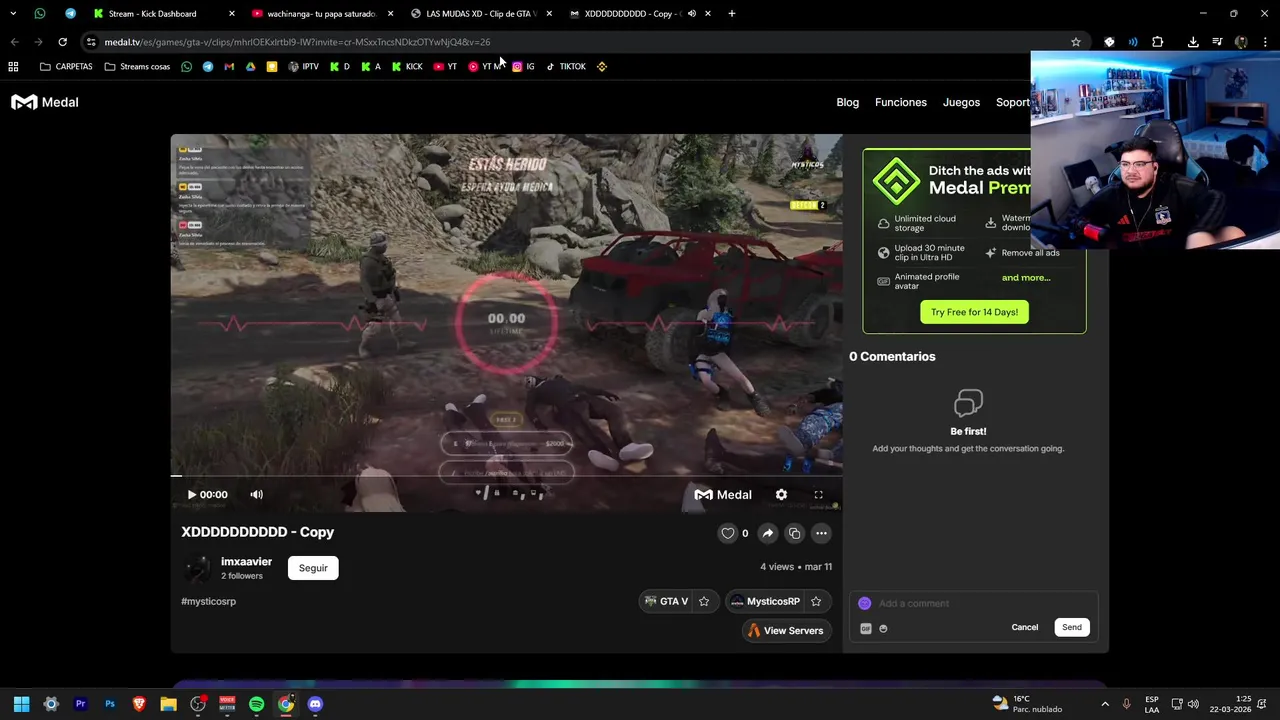Viewport: 1280px width, 720px height.
Task: Click the View Servers button
Action: pyautogui.click(x=786, y=630)
